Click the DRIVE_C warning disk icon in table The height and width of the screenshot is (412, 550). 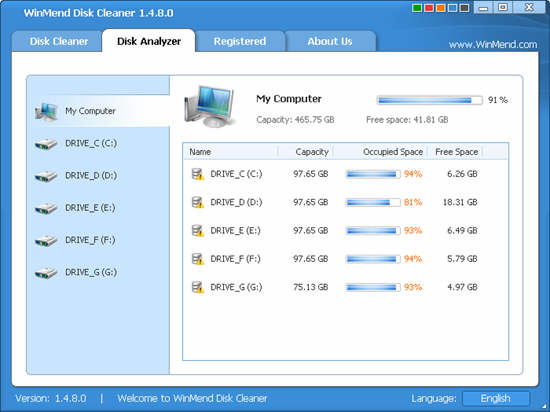[197, 174]
